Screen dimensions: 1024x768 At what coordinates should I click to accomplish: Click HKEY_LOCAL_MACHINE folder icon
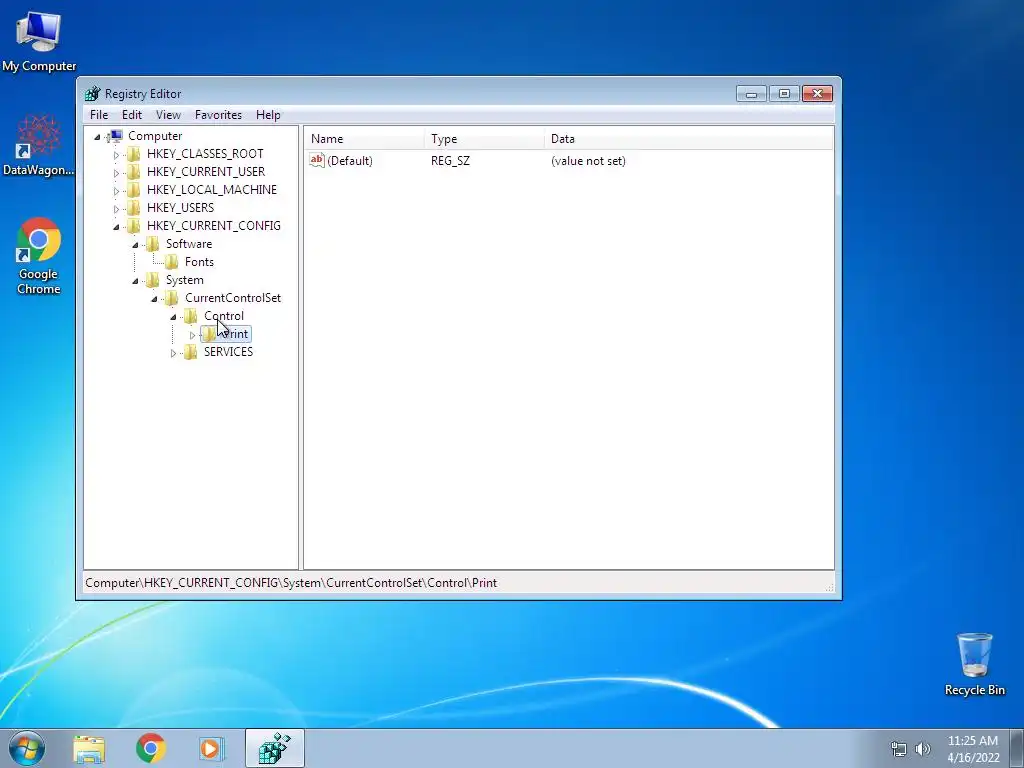[x=134, y=189]
